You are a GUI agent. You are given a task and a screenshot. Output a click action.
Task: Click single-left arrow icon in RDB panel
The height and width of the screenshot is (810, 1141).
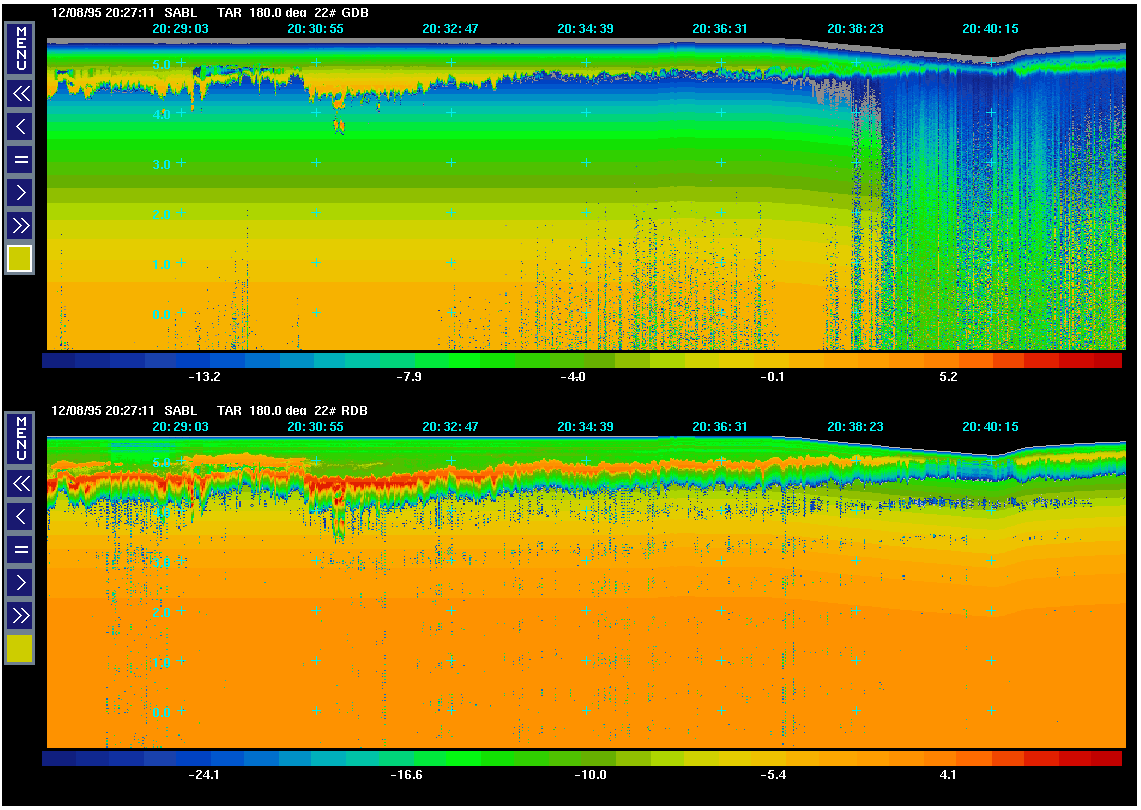[20, 517]
